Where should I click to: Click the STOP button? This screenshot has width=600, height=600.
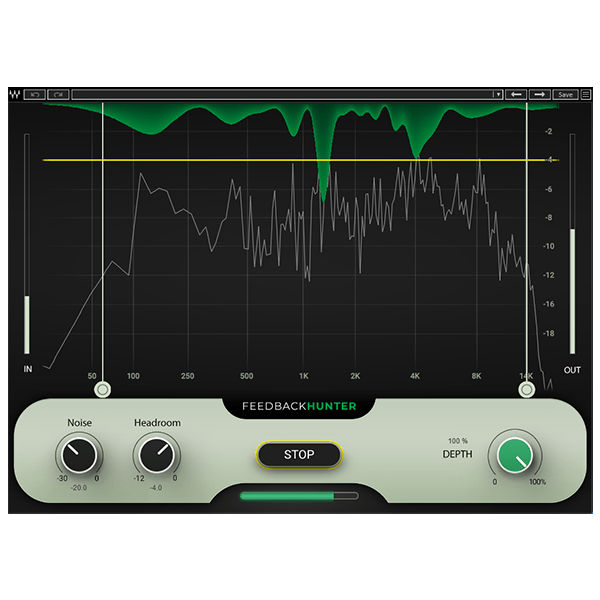[x=299, y=455]
